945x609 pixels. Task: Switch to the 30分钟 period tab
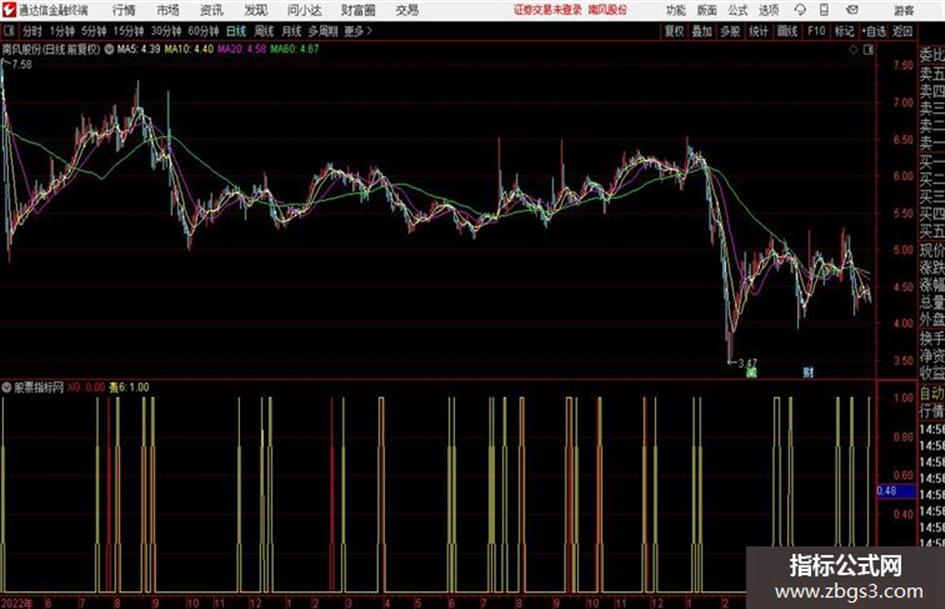[x=166, y=31]
